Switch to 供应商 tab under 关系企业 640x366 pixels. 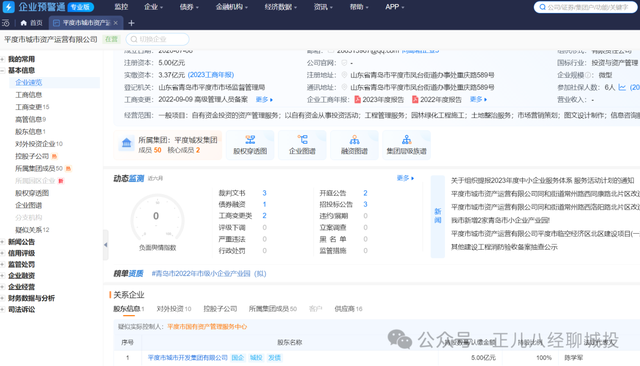coord(348,309)
